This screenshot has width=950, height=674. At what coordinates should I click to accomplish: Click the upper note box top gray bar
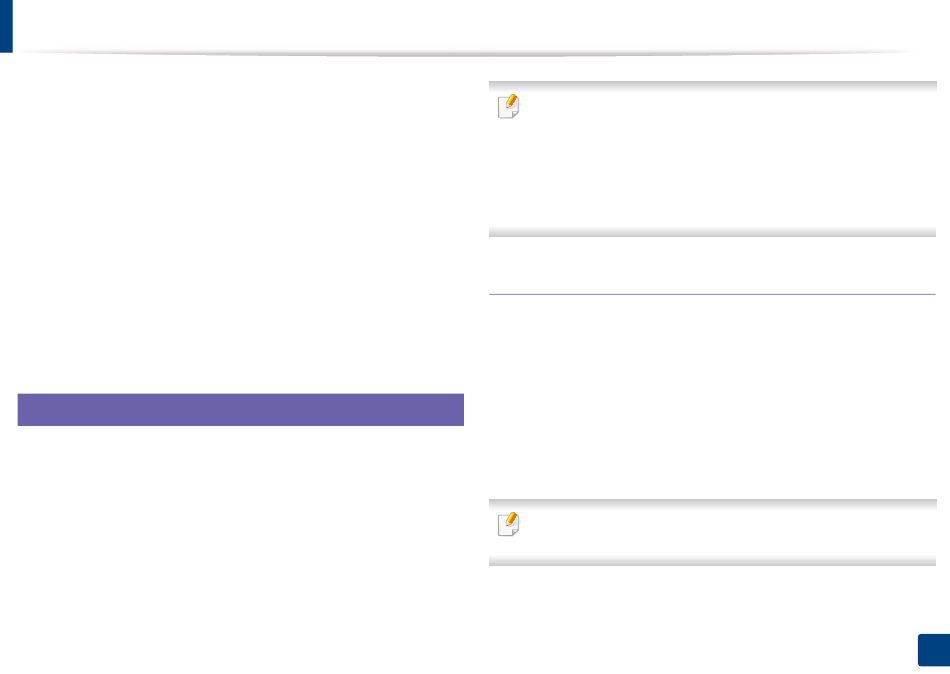coord(712,86)
